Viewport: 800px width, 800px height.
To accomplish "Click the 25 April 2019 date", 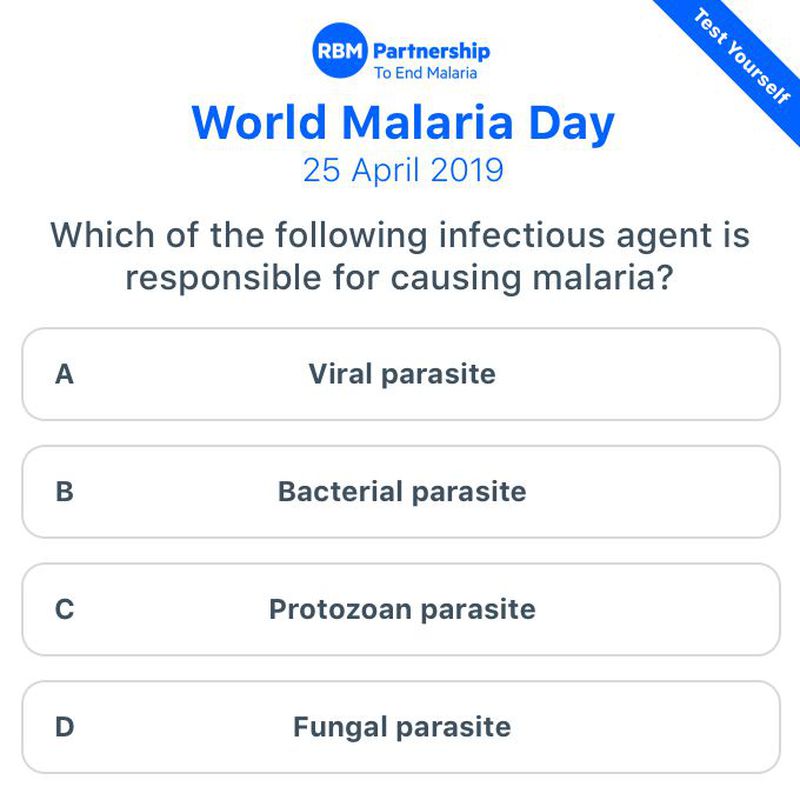I will tap(402, 170).
